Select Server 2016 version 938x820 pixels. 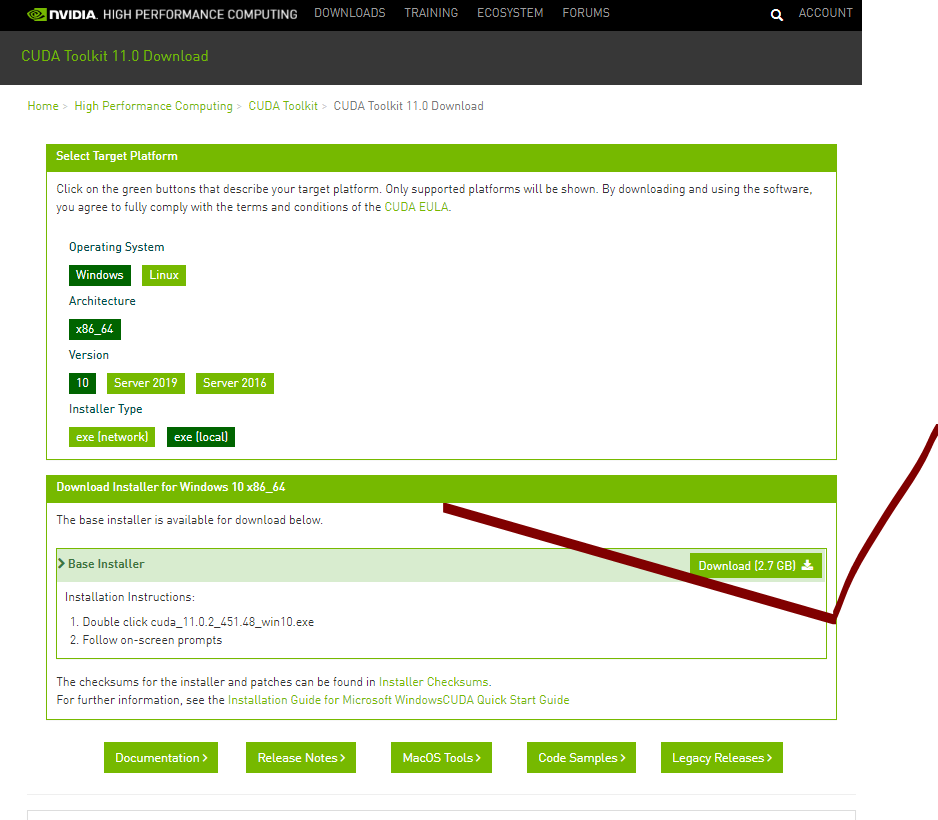234,383
